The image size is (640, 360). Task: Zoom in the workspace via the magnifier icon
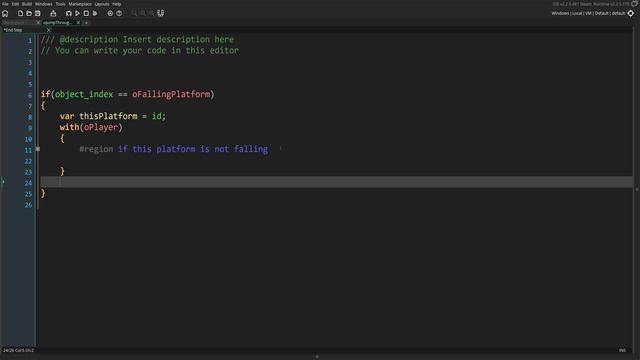(x=151, y=13)
